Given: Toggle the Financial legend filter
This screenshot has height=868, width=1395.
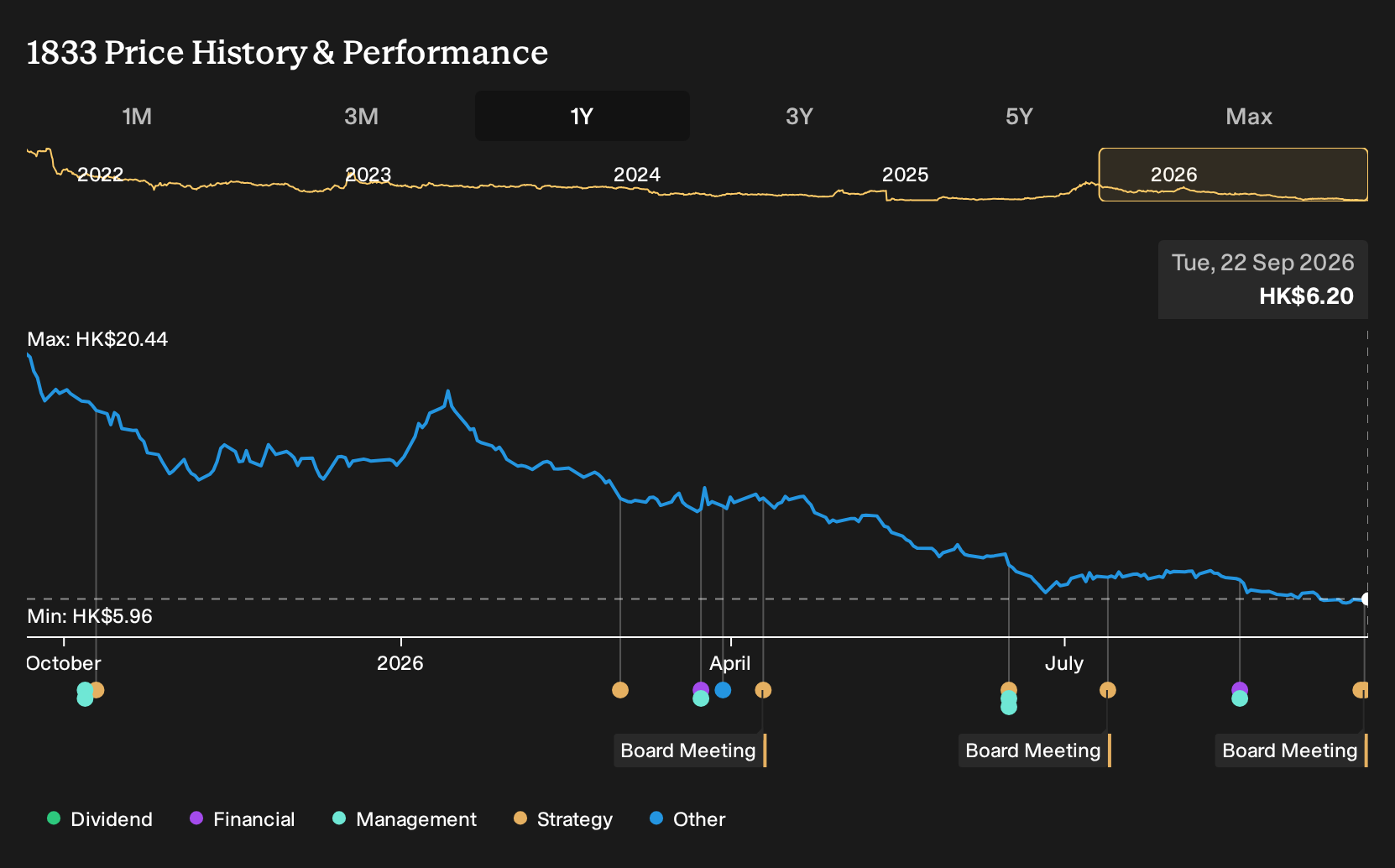Looking at the screenshot, I should tap(243, 819).
